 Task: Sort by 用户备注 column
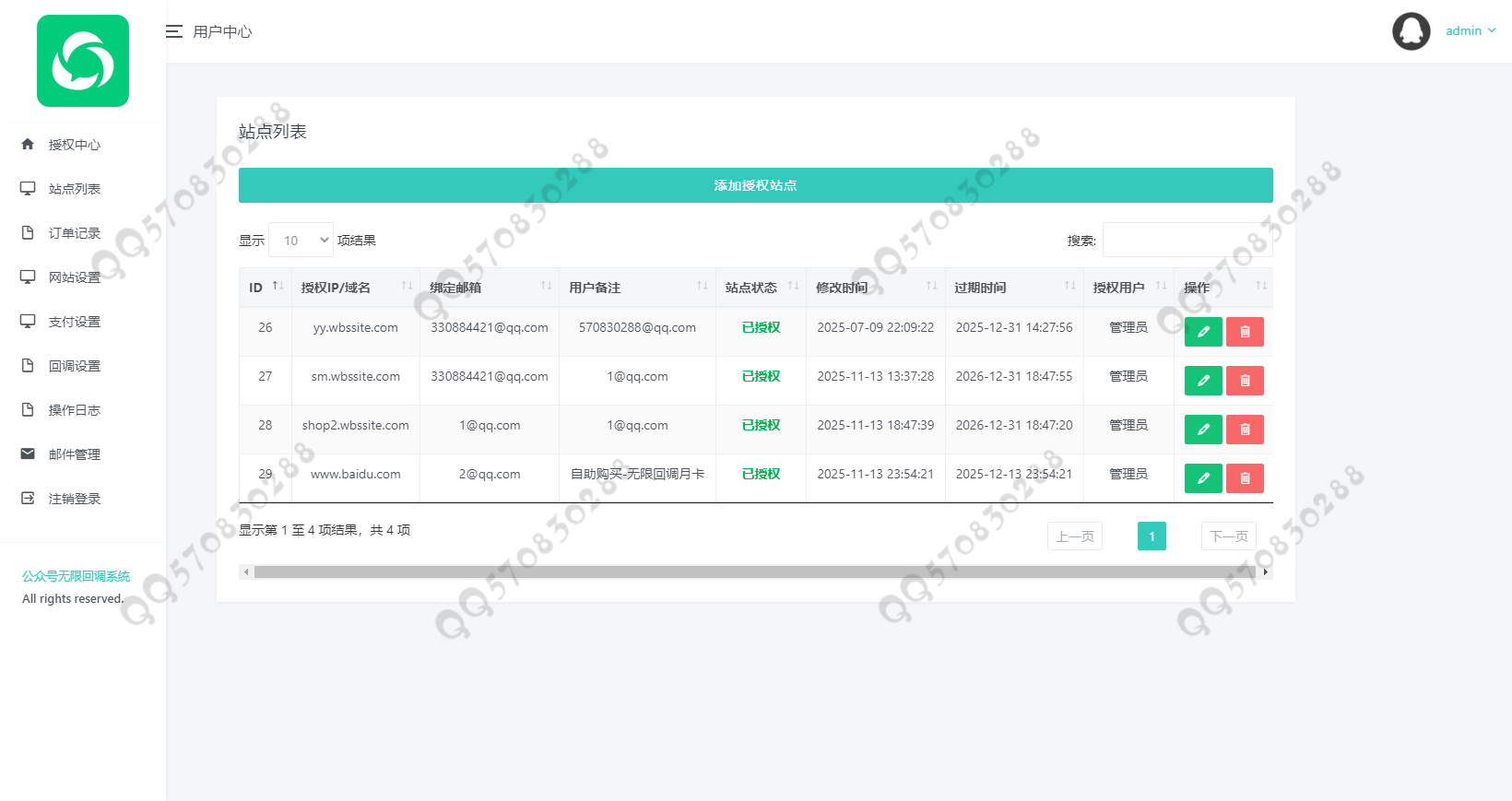637,288
